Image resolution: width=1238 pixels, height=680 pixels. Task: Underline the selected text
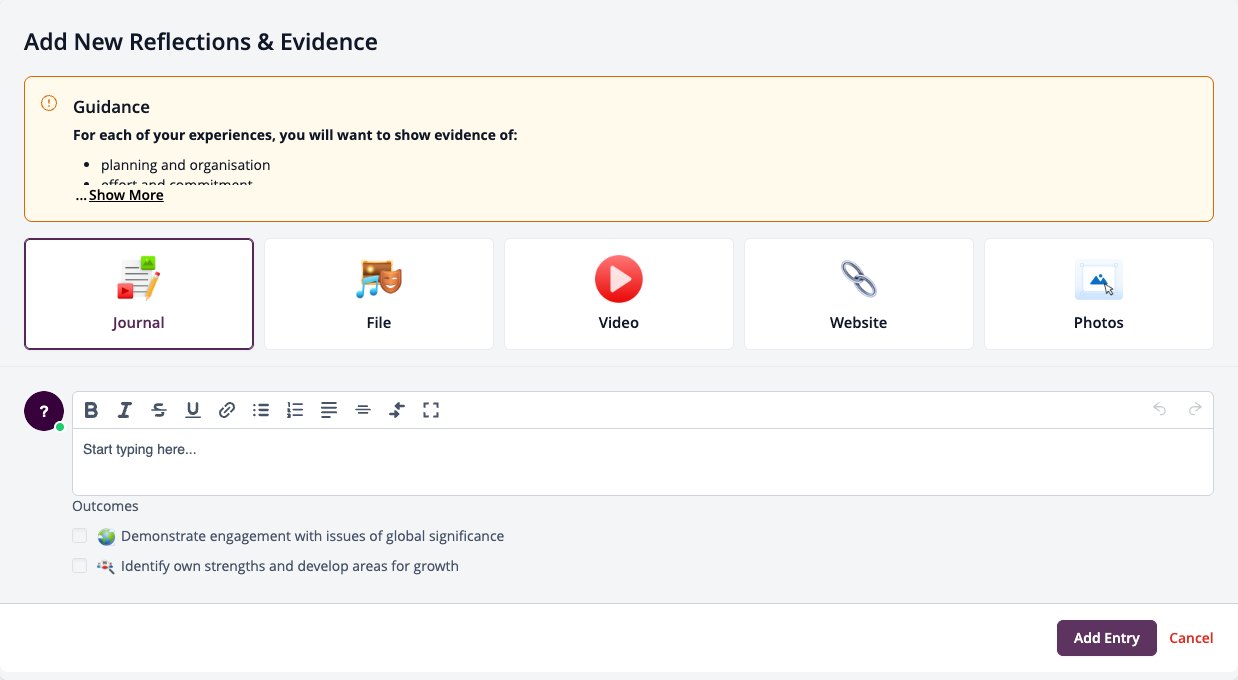(193, 410)
